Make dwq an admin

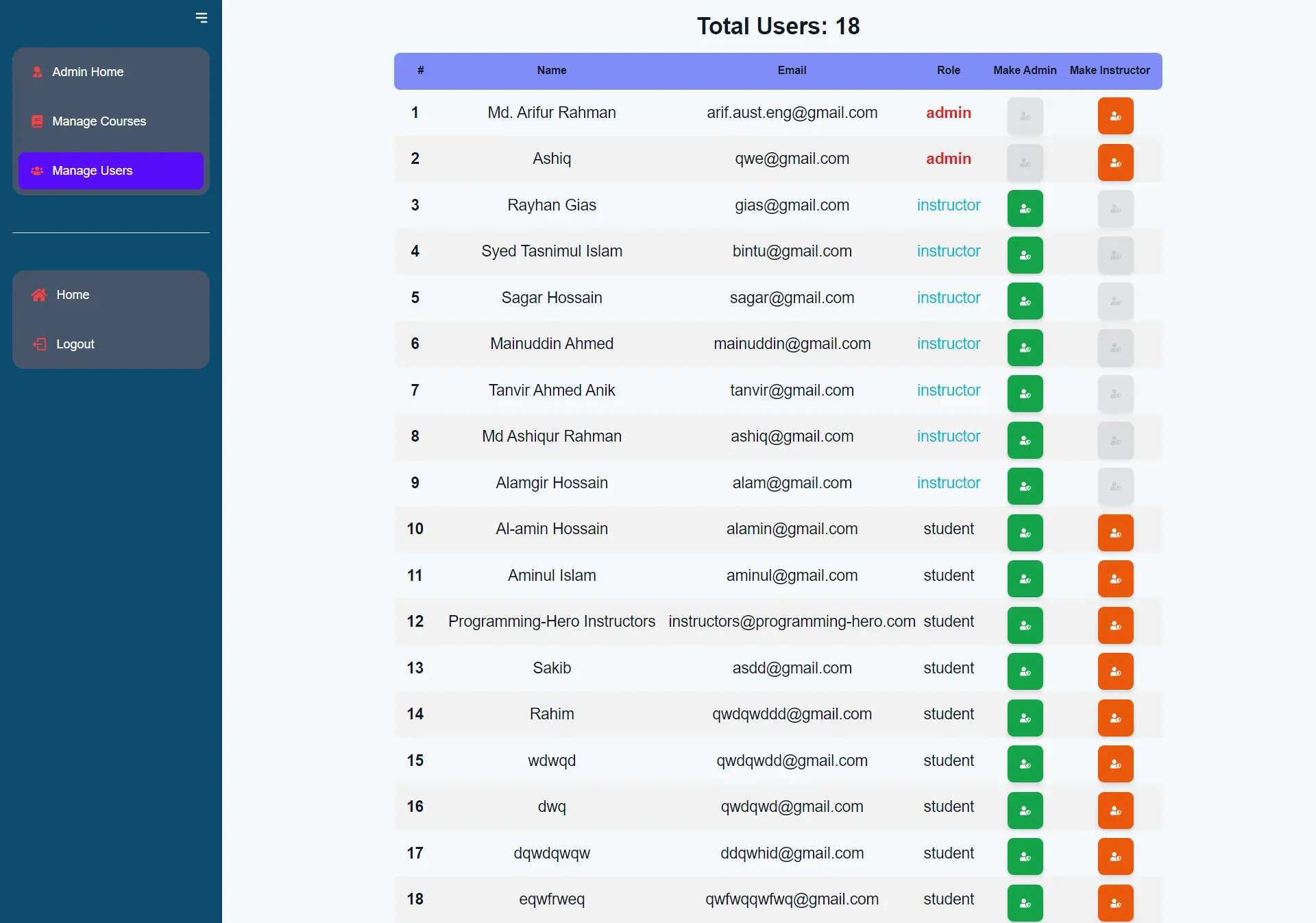pyautogui.click(x=1025, y=811)
